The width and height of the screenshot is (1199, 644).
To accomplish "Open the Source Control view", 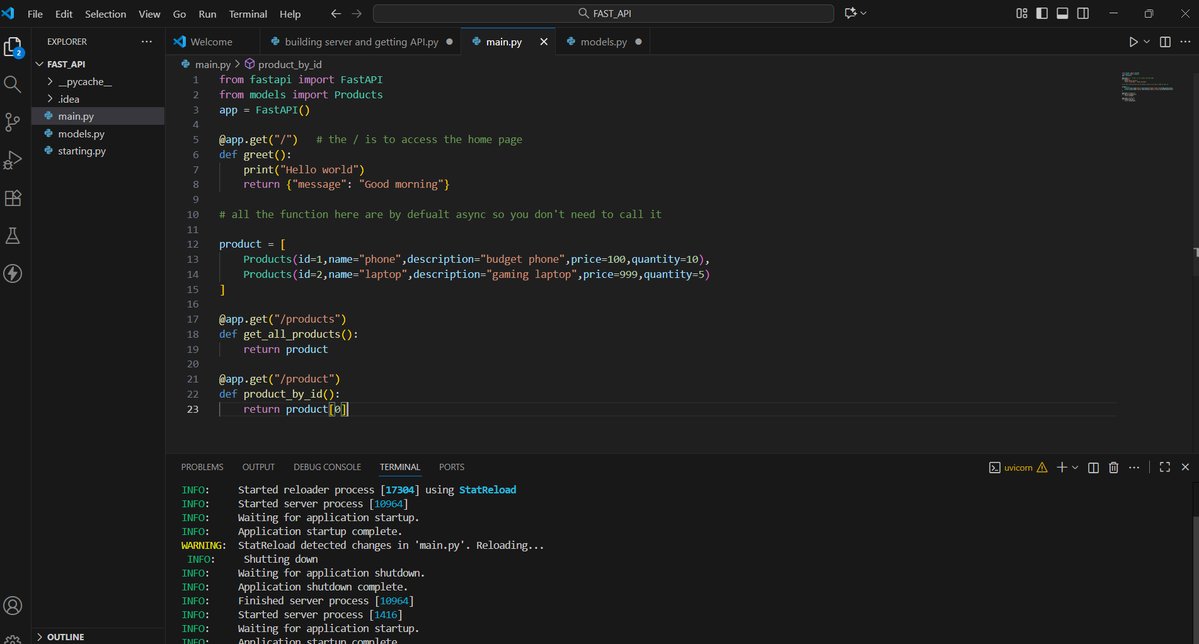I will (x=12, y=122).
